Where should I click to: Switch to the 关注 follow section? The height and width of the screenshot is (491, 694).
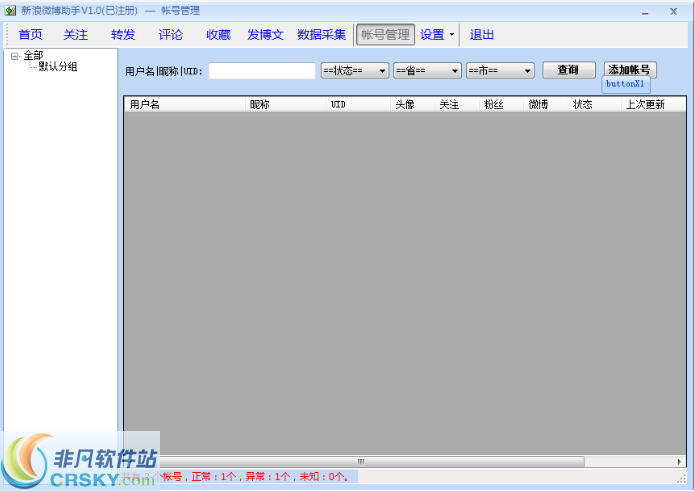[x=76, y=35]
